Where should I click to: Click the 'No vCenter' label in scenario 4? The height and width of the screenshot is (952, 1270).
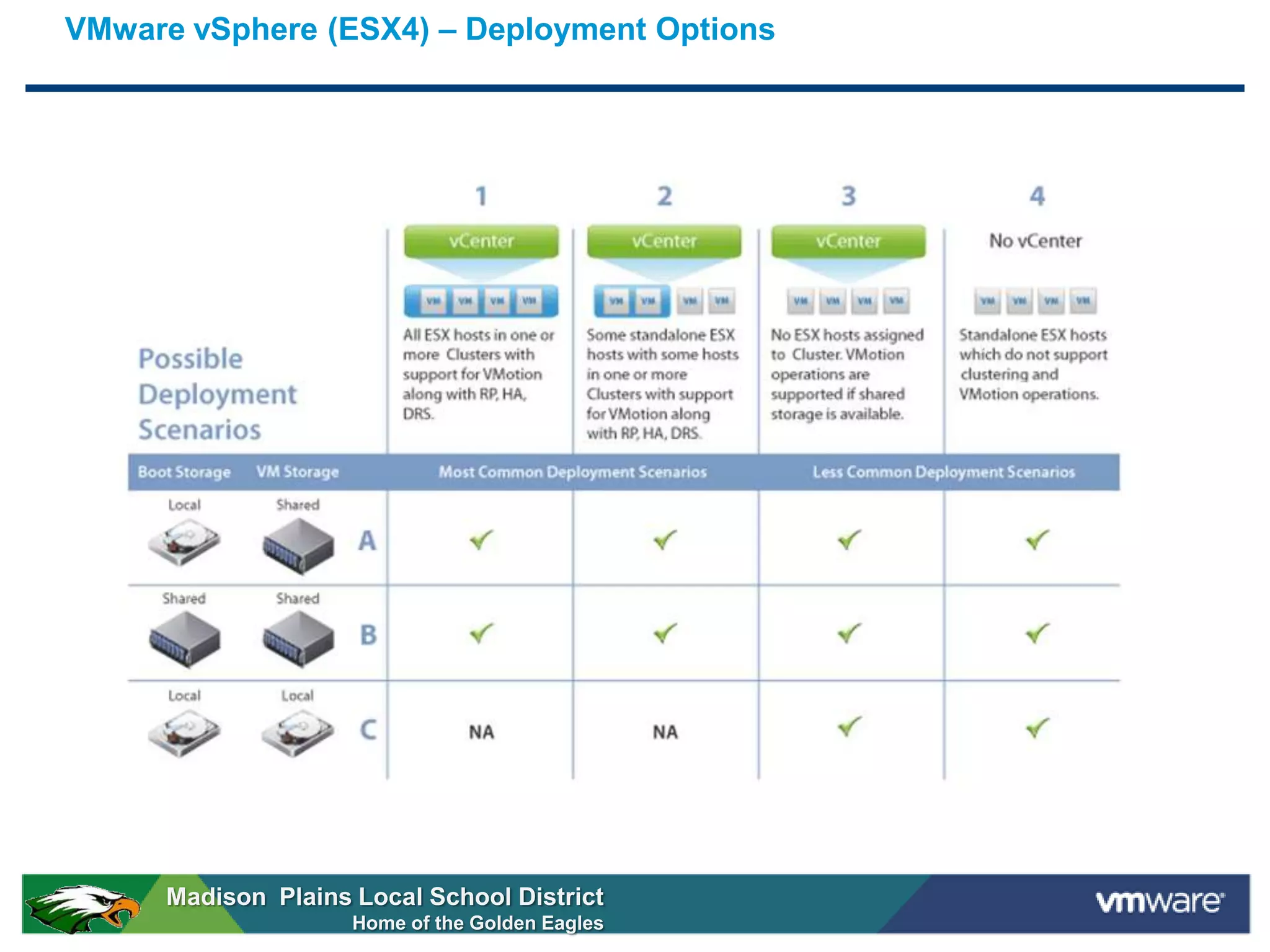point(1036,240)
